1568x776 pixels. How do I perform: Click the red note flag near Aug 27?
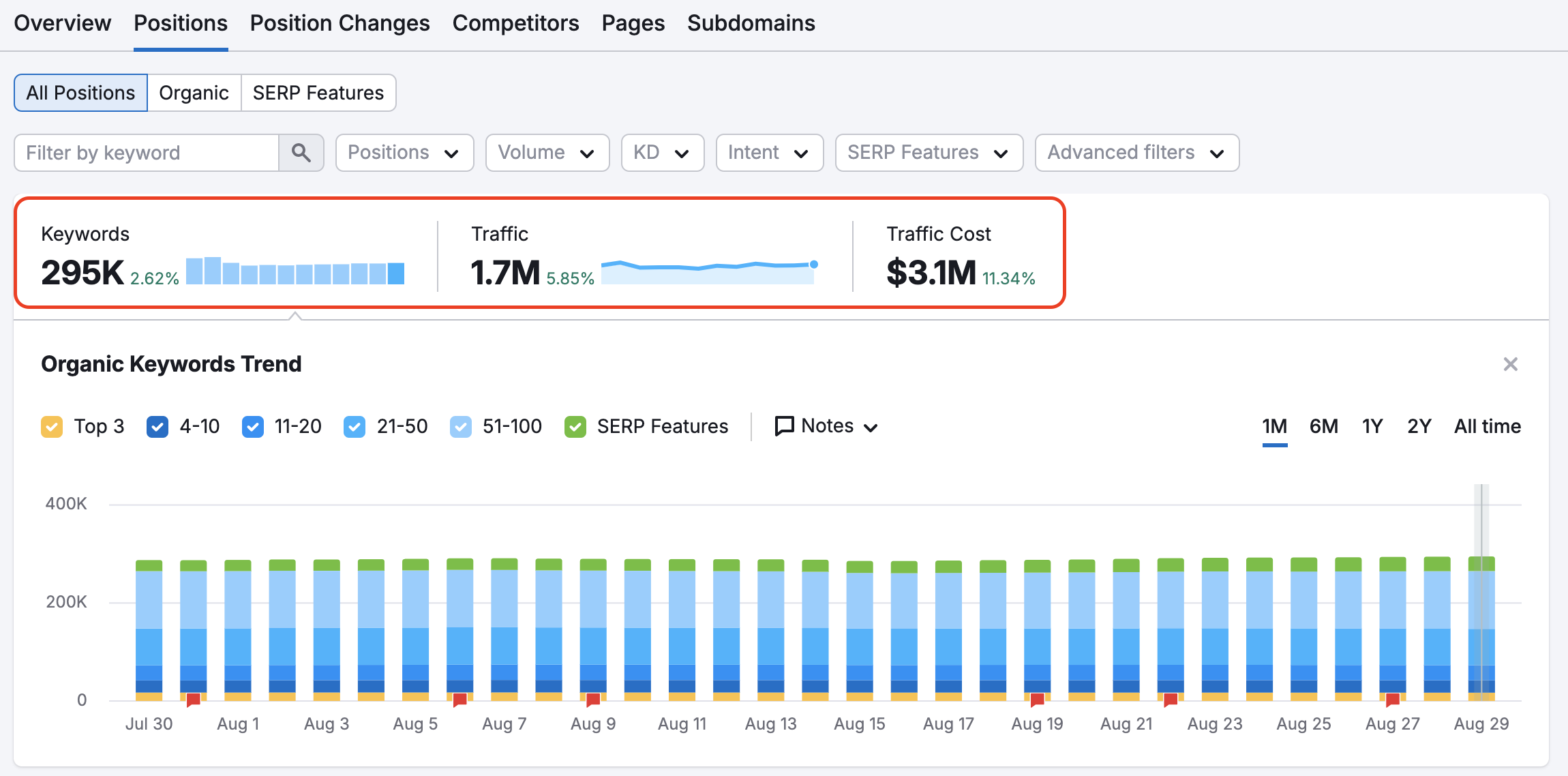point(1393,699)
